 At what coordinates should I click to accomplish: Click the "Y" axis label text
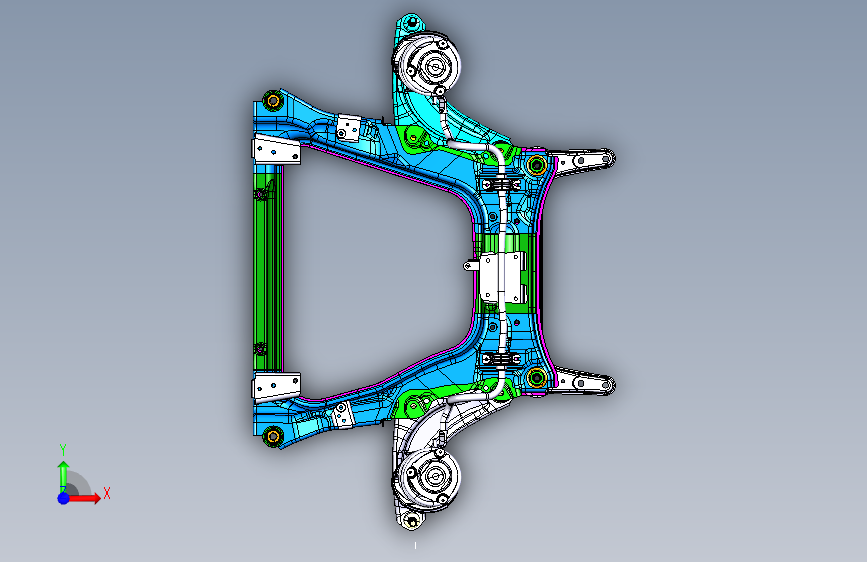(63, 450)
